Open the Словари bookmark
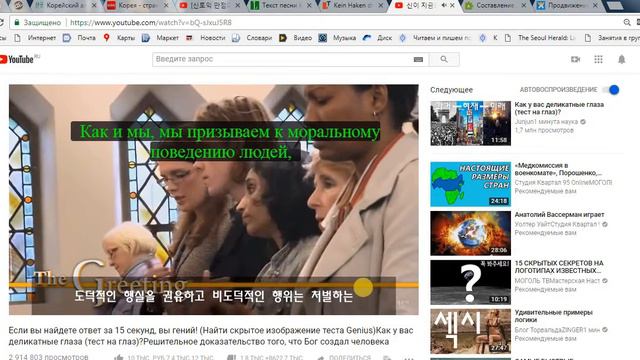 pyautogui.click(x=252, y=38)
